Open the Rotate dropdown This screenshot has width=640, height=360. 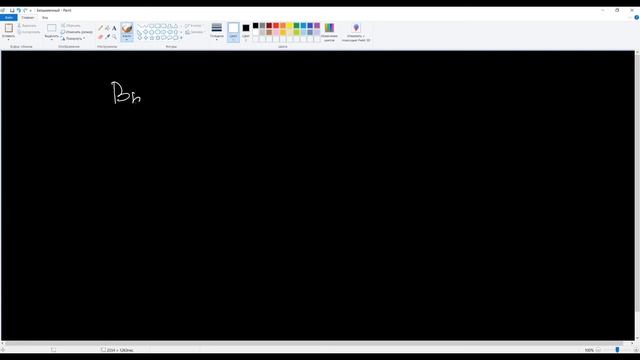click(x=73, y=38)
